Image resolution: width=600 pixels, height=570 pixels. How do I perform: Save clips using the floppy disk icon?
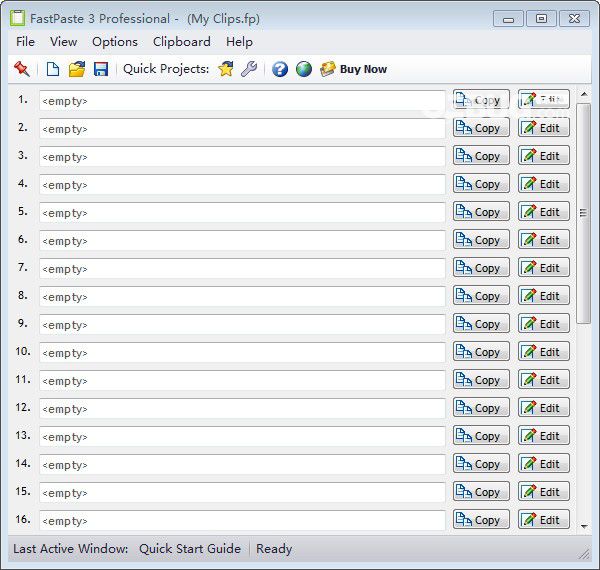(x=101, y=69)
